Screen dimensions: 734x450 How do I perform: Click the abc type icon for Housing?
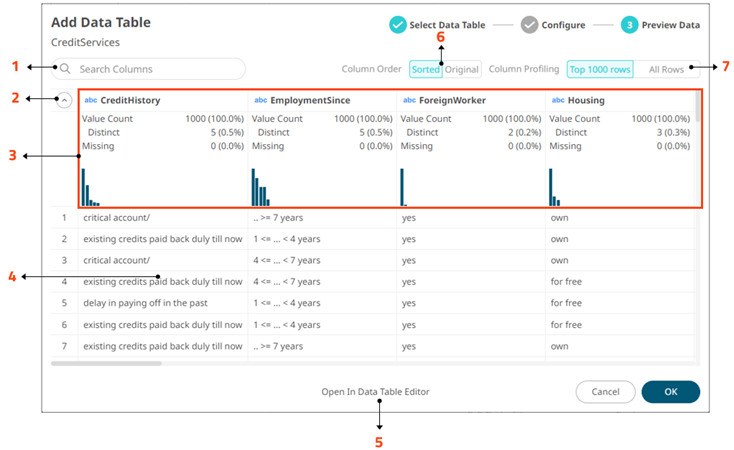(557, 101)
